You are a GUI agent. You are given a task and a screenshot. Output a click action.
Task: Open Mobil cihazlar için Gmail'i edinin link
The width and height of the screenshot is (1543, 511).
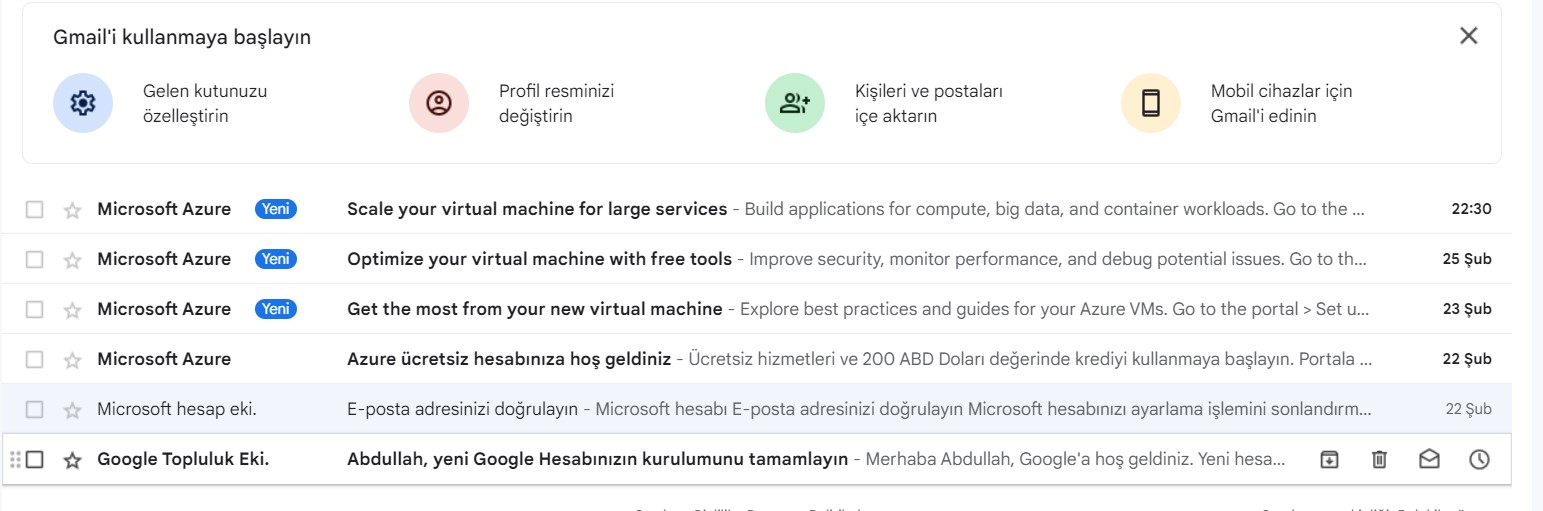(1281, 104)
